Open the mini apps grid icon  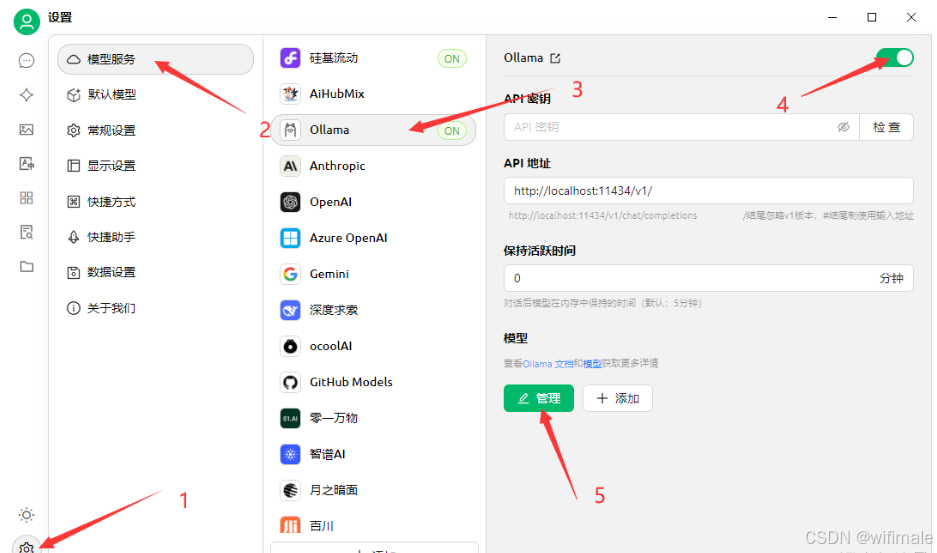click(26, 198)
